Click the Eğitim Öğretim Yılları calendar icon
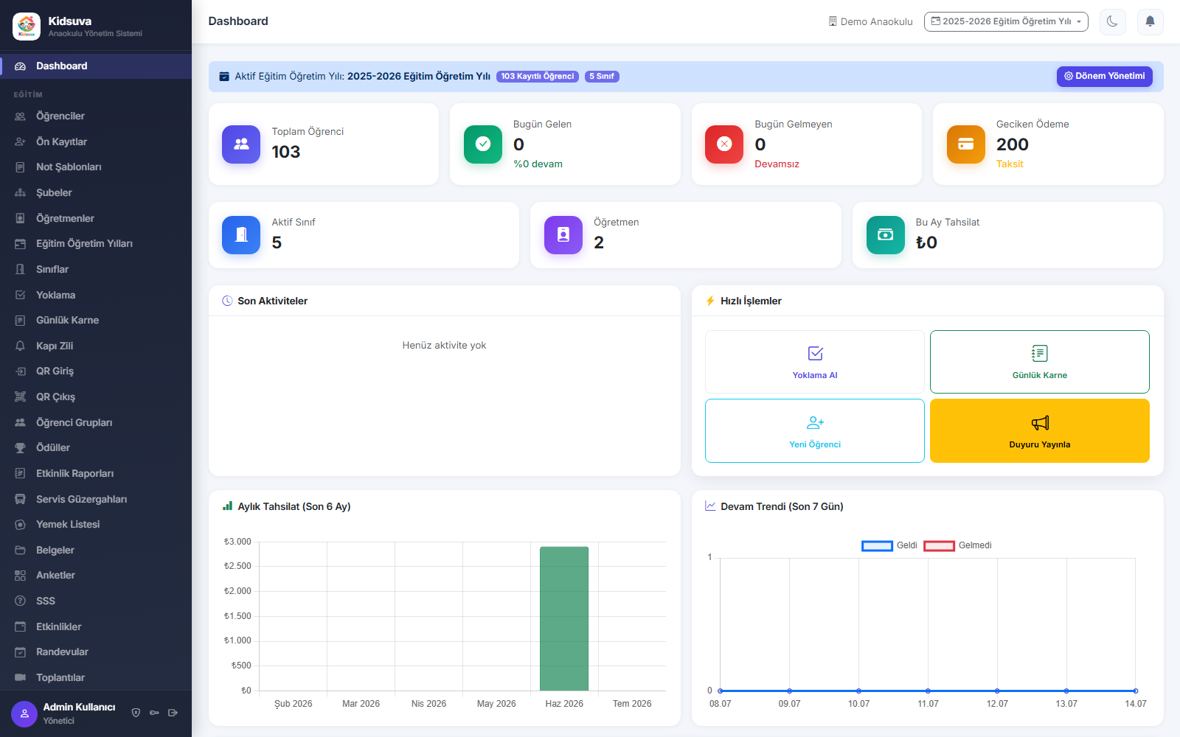1180x737 pixels. point(20,244)
